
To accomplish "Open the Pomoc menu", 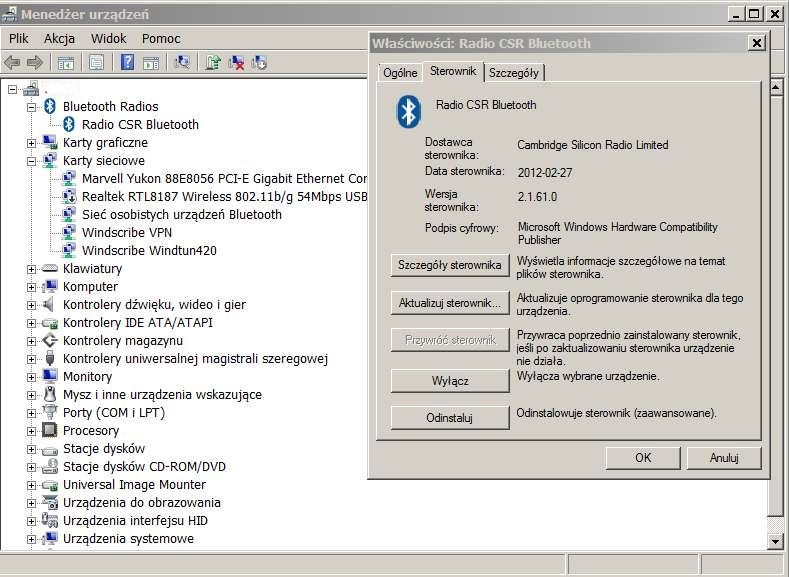I will pos(161,38).
